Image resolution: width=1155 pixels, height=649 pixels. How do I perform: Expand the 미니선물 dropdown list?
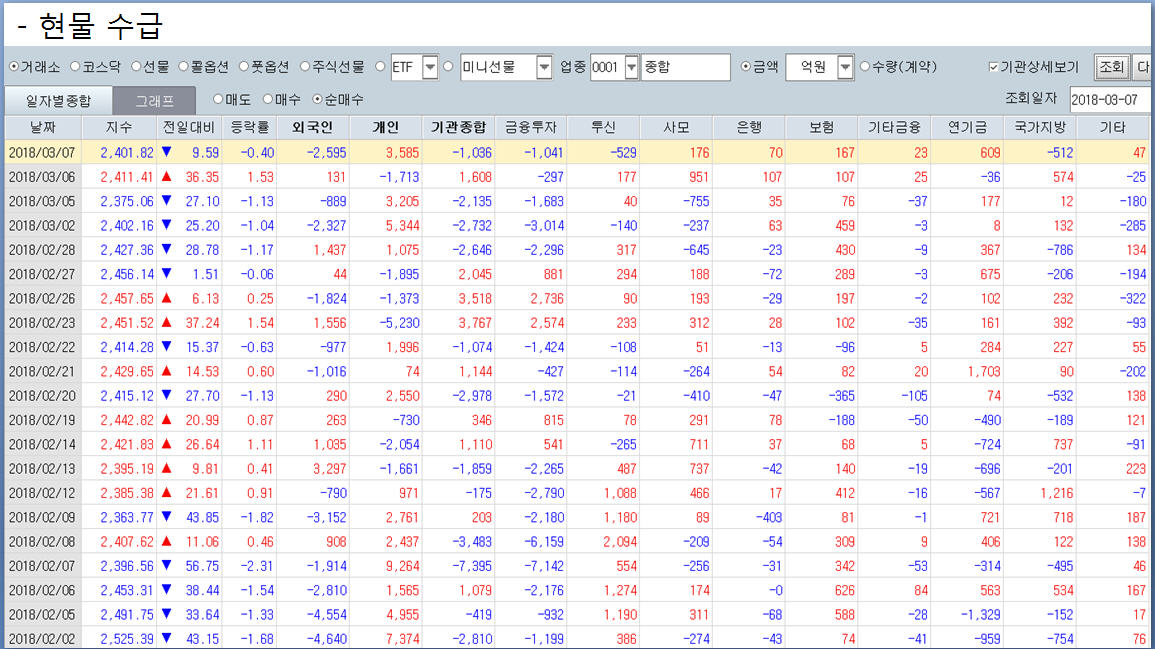544,67
